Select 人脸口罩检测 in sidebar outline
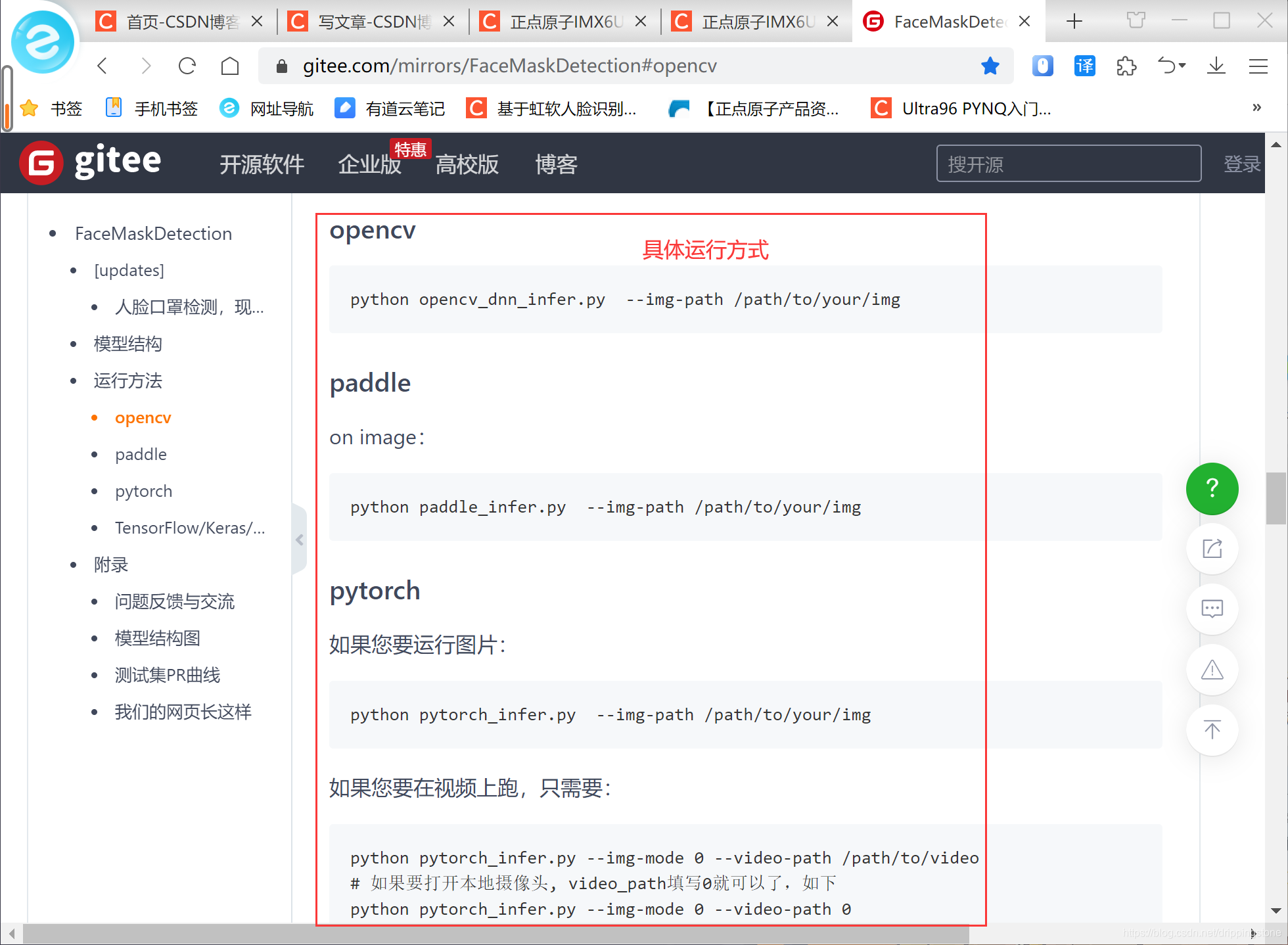1288x945 pixels. (x=189, y=307)
